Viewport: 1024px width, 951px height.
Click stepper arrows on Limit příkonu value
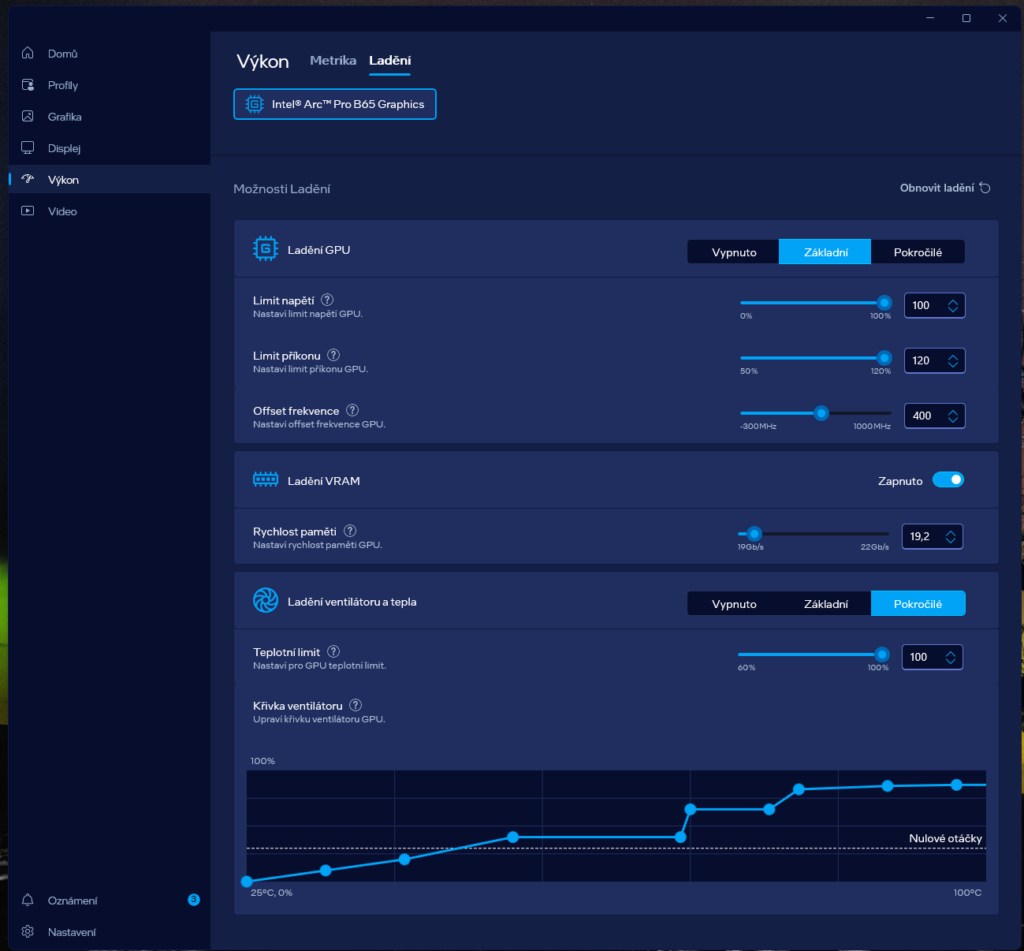click(953, 361)
